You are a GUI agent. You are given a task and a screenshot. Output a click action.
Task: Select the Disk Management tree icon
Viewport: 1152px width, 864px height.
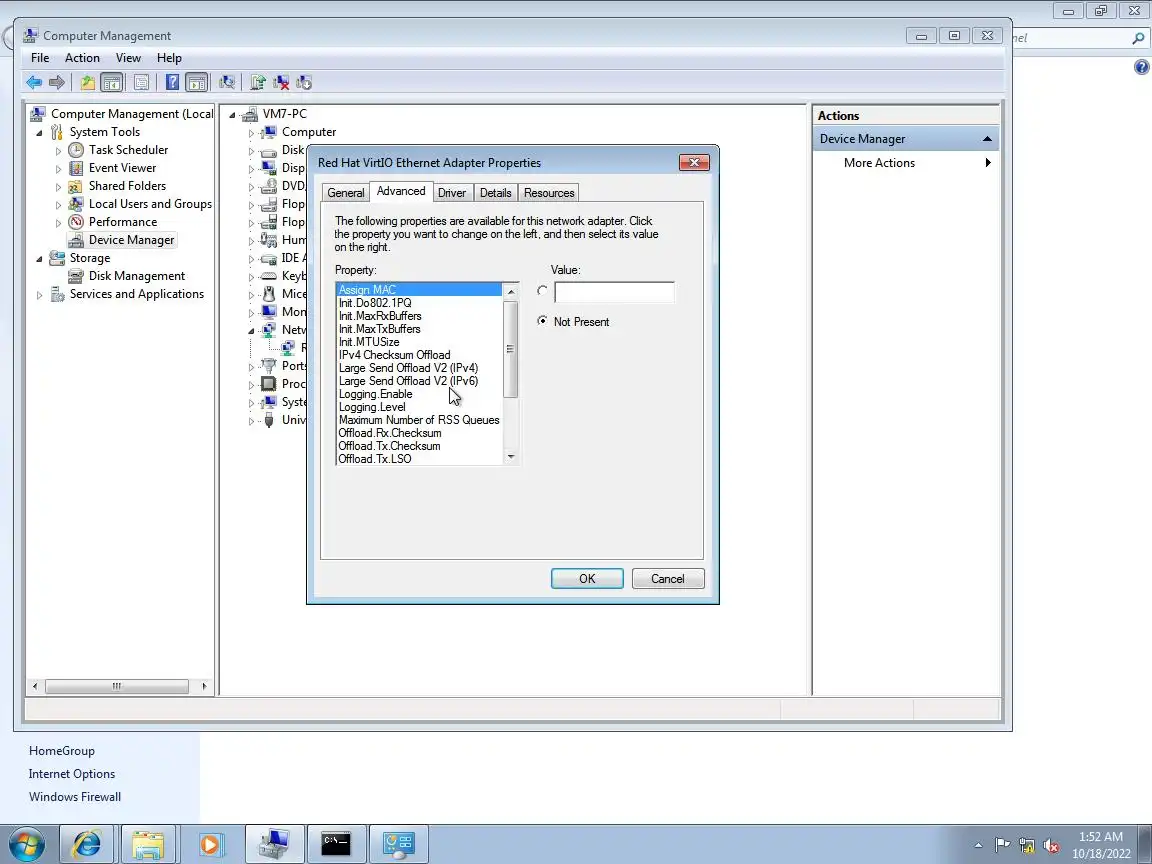tap(76, 276)
